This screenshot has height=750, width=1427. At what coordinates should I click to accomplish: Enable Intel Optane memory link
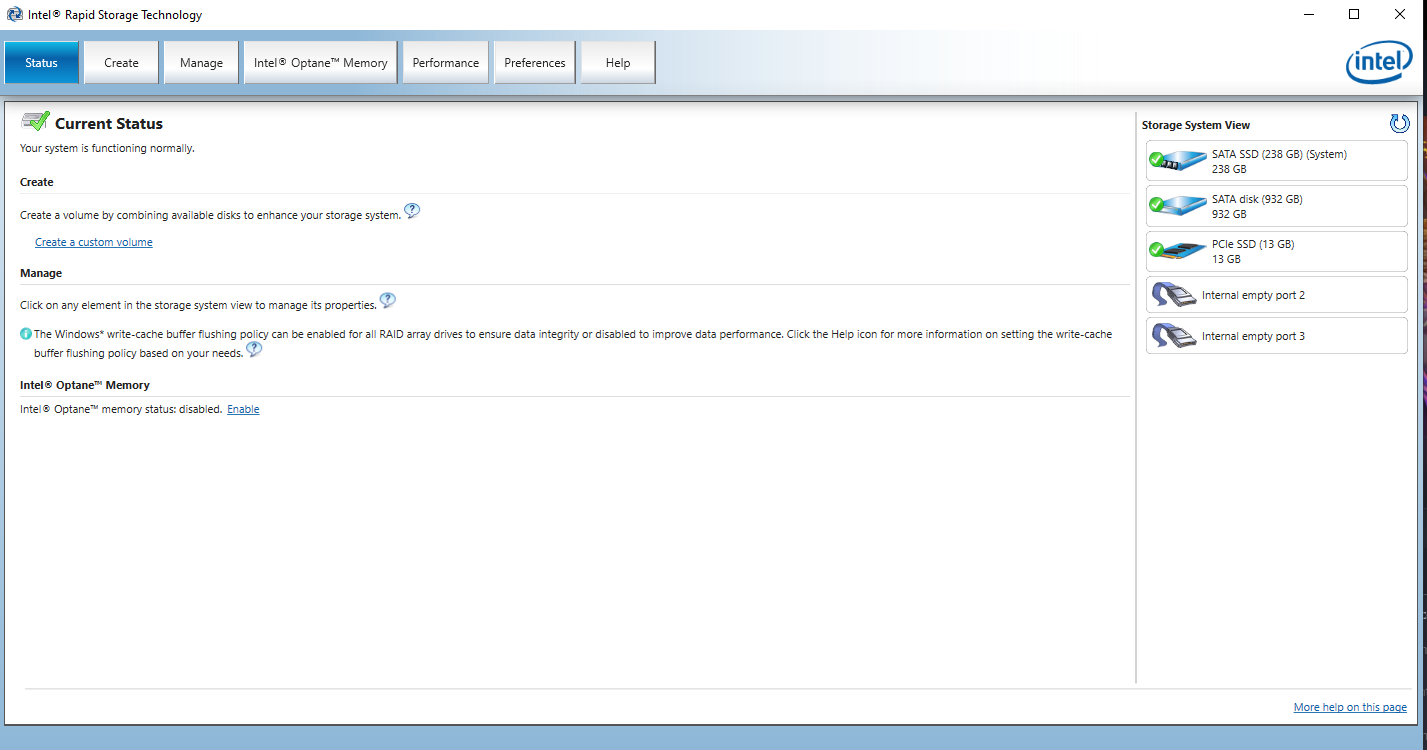[x=243, y=409]
